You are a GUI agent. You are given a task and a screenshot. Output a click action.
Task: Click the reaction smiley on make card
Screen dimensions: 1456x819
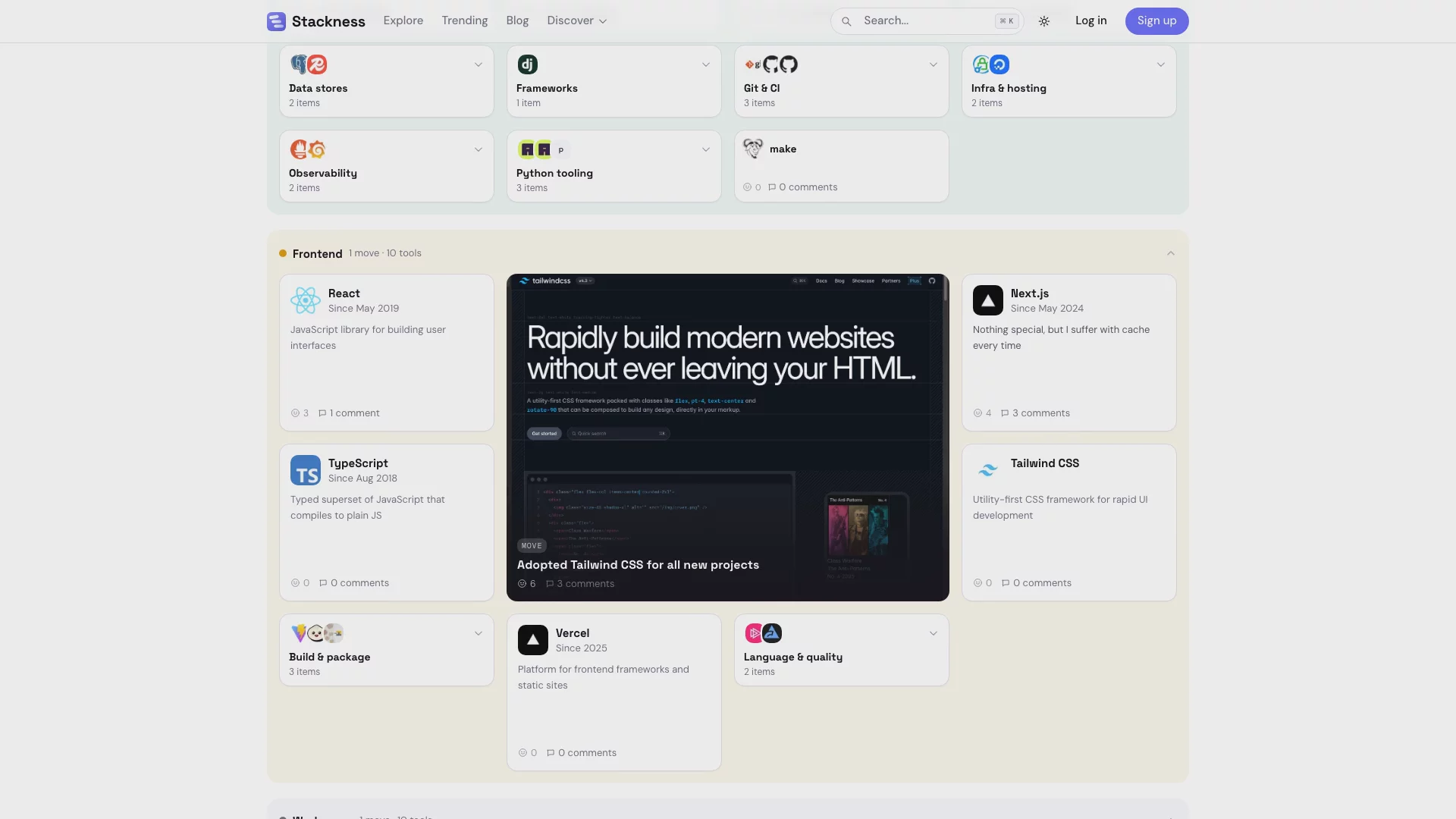click(747, 187)
